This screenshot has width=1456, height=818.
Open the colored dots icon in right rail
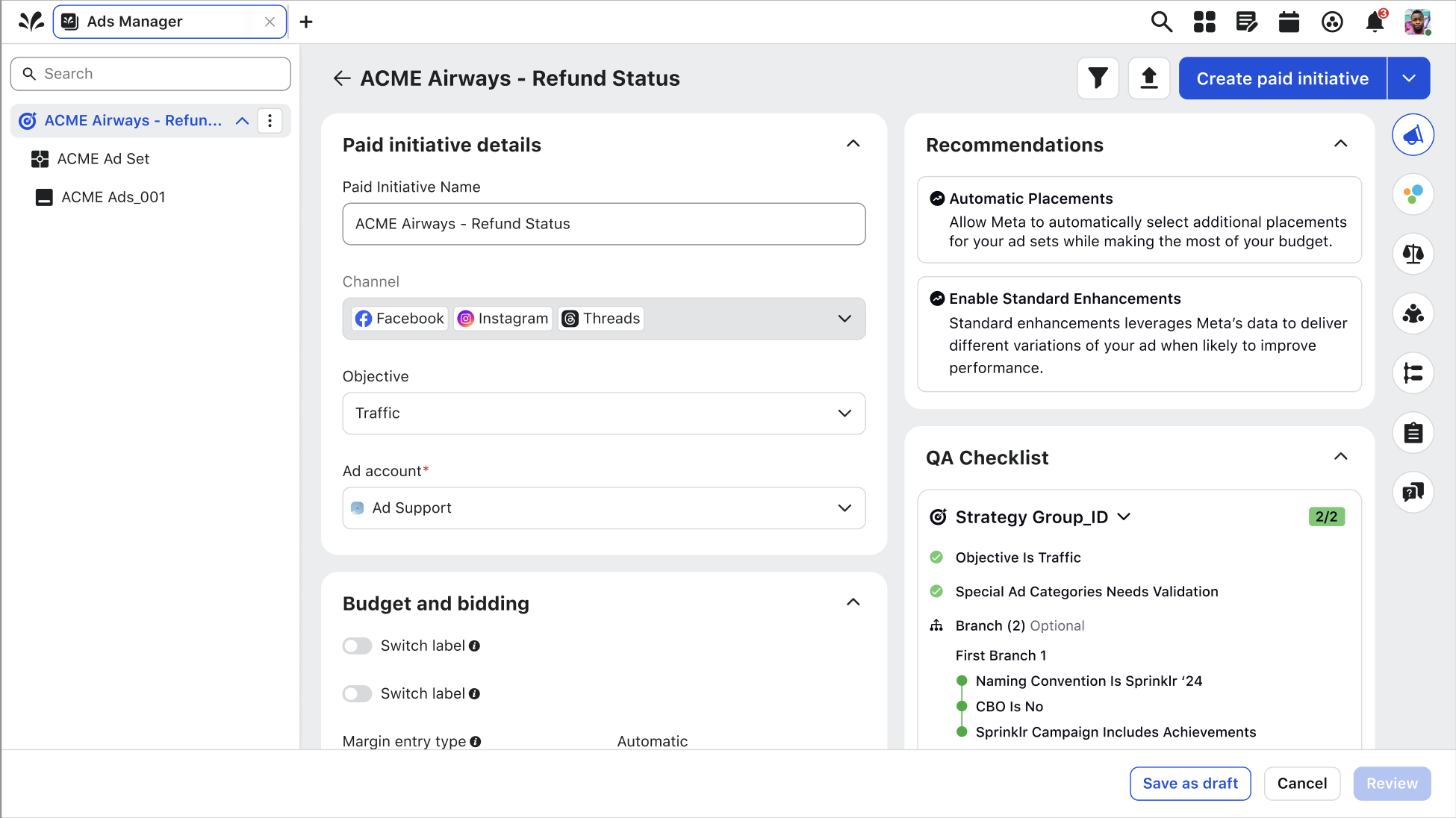point(1413,194)
